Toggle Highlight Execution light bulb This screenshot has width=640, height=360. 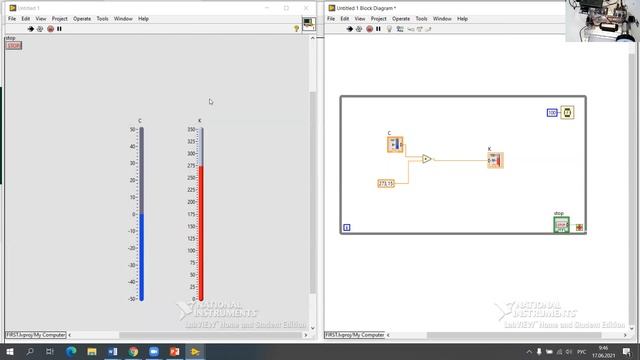[x=389, y=29]
